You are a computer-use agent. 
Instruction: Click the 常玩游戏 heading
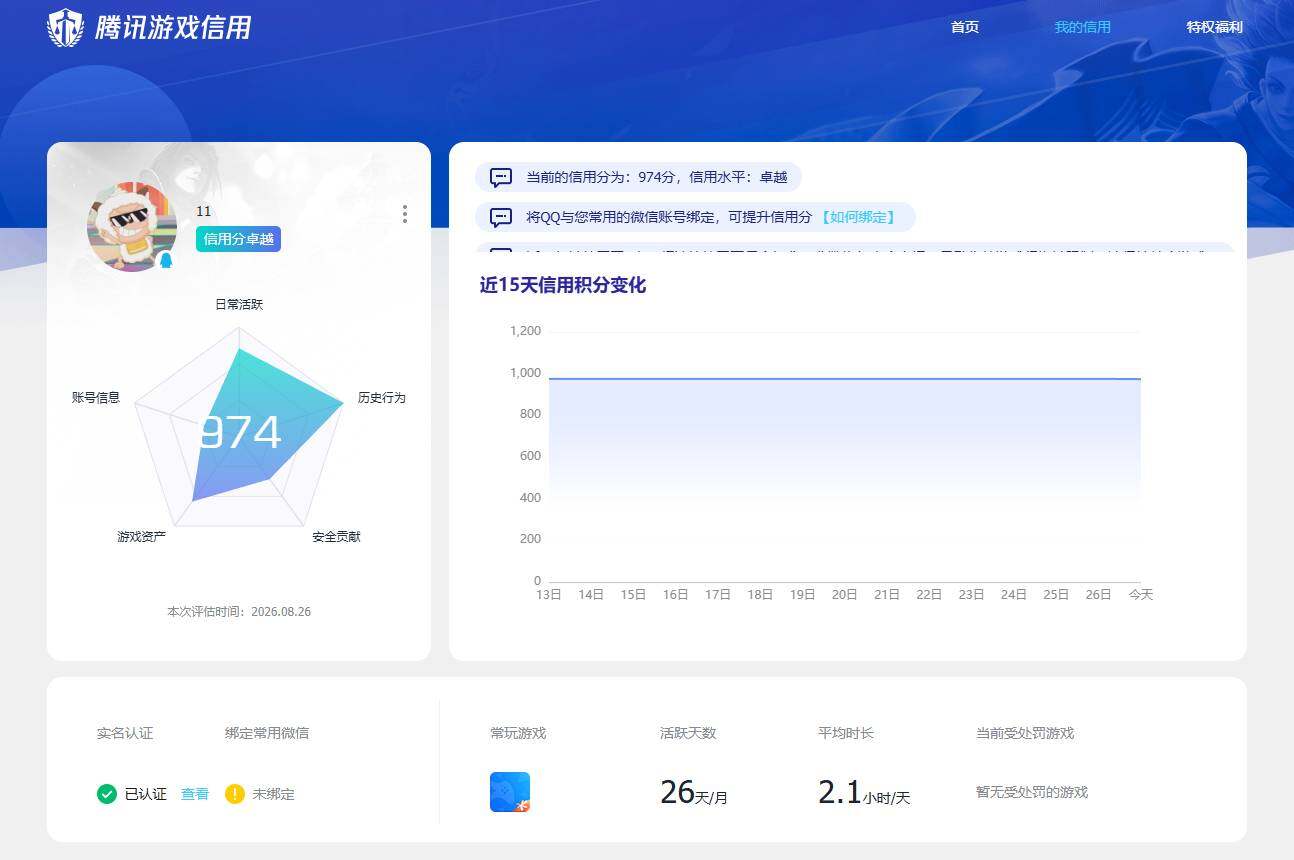click(x=518, y=733)
